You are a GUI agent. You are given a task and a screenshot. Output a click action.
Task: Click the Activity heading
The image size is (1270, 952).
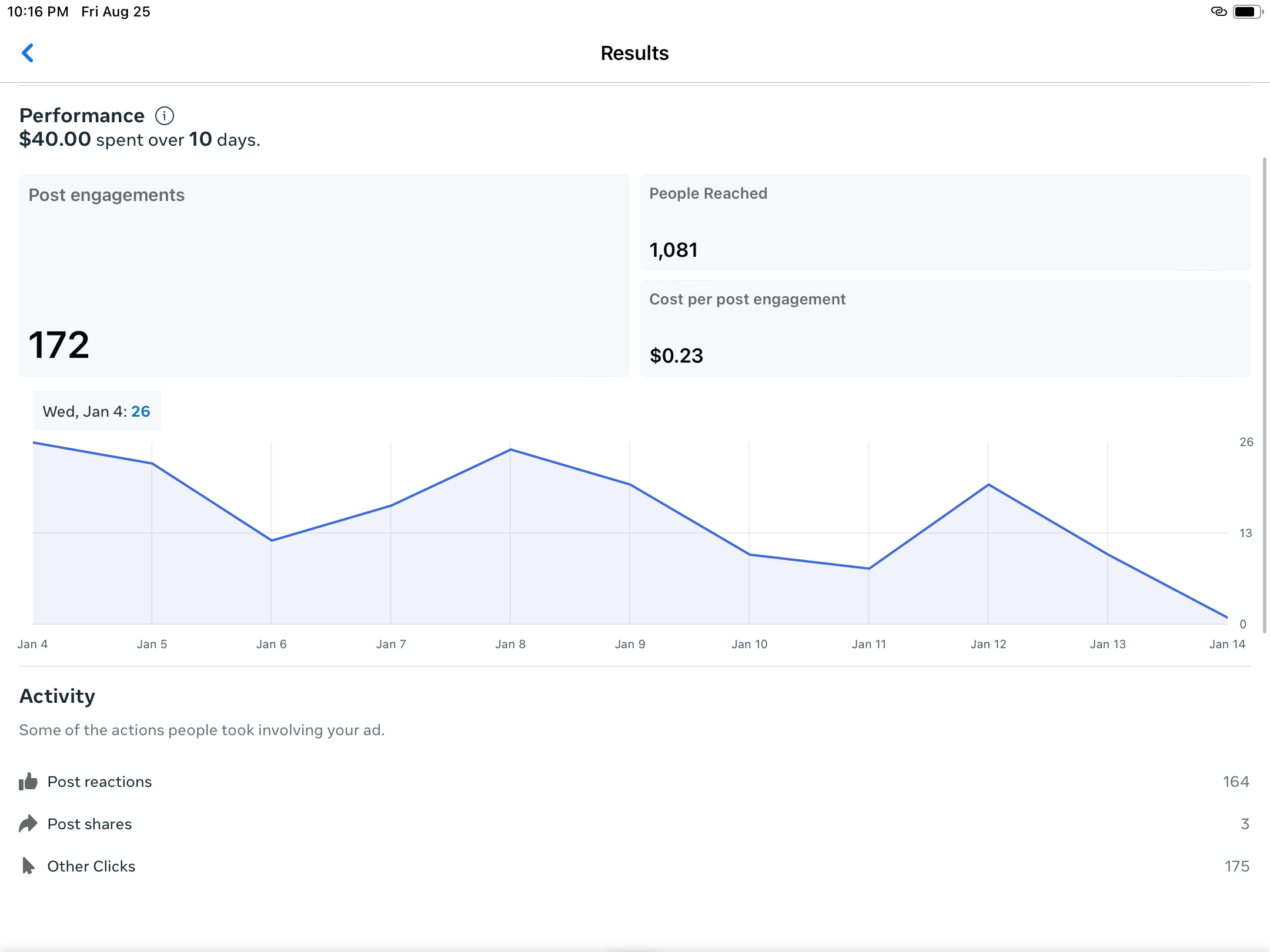tap(57, 696)
